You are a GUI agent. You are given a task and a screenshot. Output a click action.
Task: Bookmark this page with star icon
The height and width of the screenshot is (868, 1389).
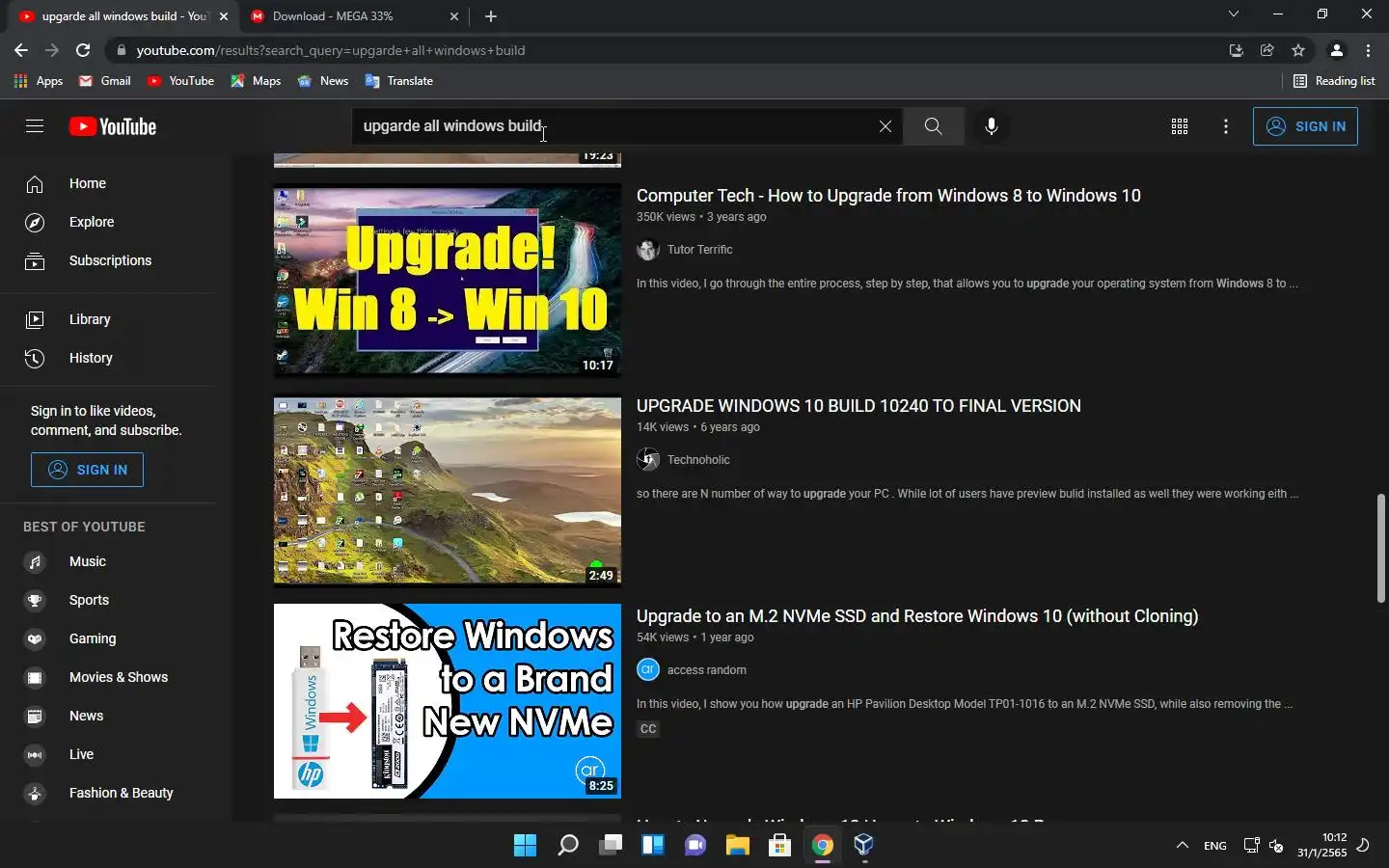[1298, 50]
